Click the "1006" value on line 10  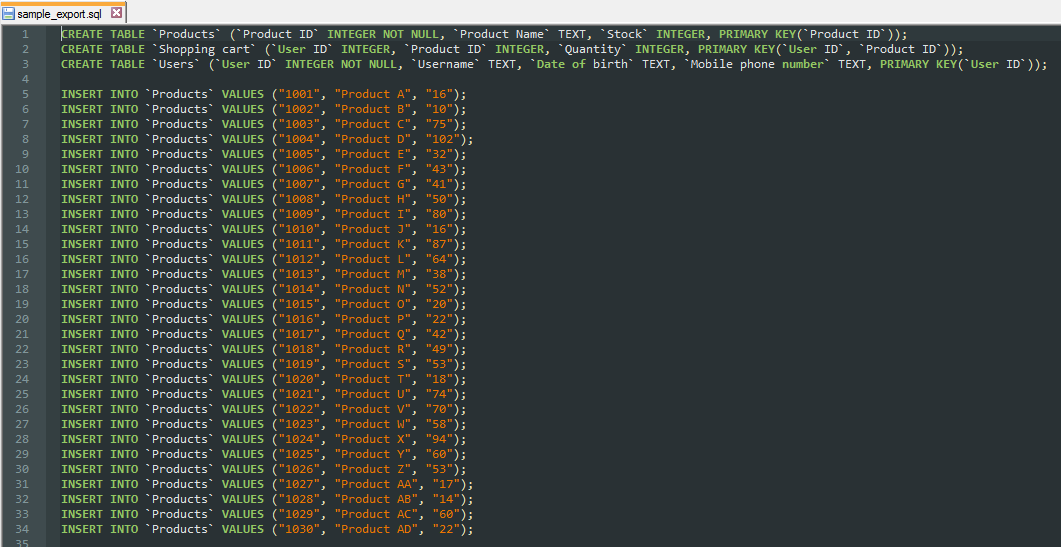pos(300,169)
